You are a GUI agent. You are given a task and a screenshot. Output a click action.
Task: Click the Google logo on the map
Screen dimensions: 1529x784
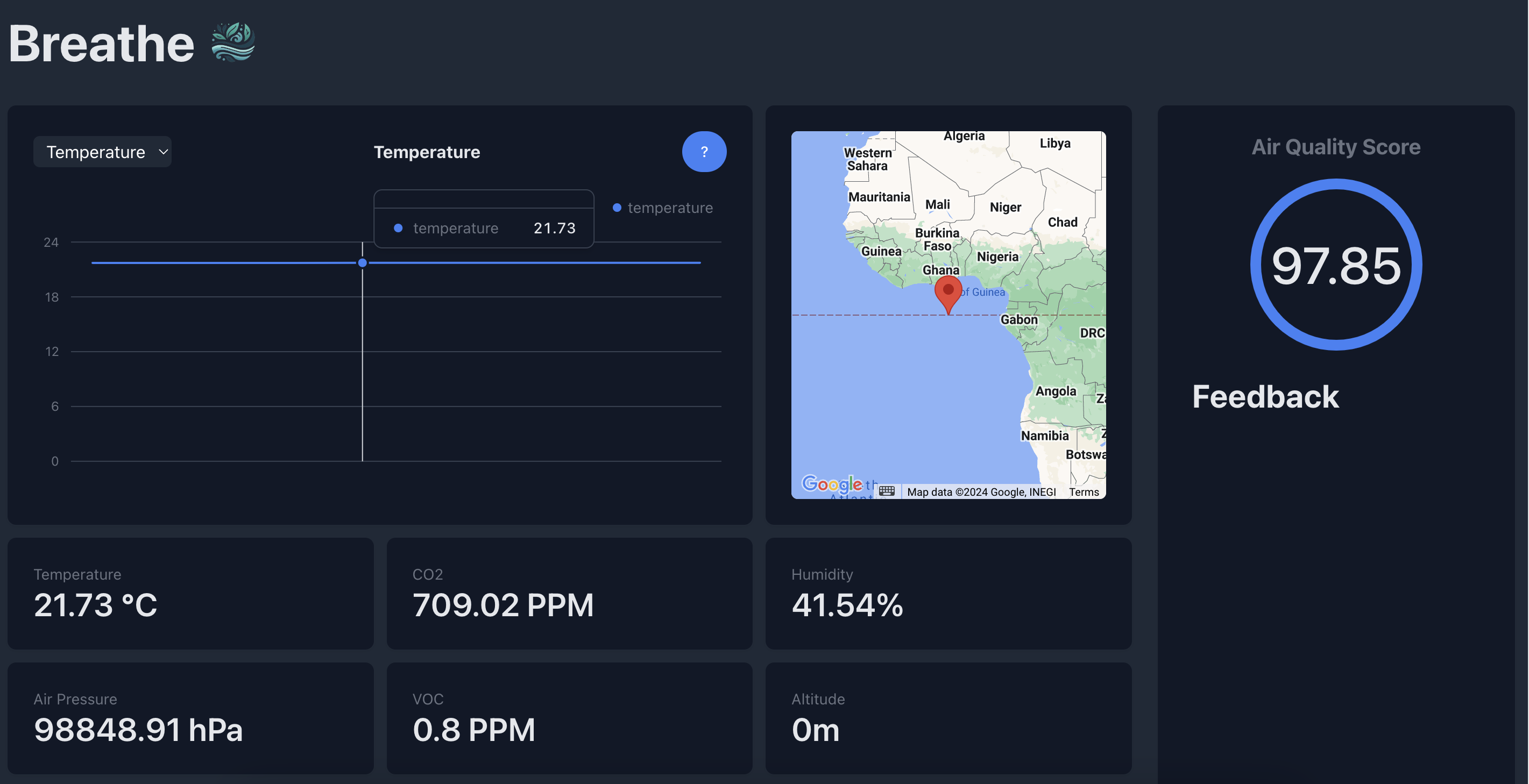pos(831,484)
